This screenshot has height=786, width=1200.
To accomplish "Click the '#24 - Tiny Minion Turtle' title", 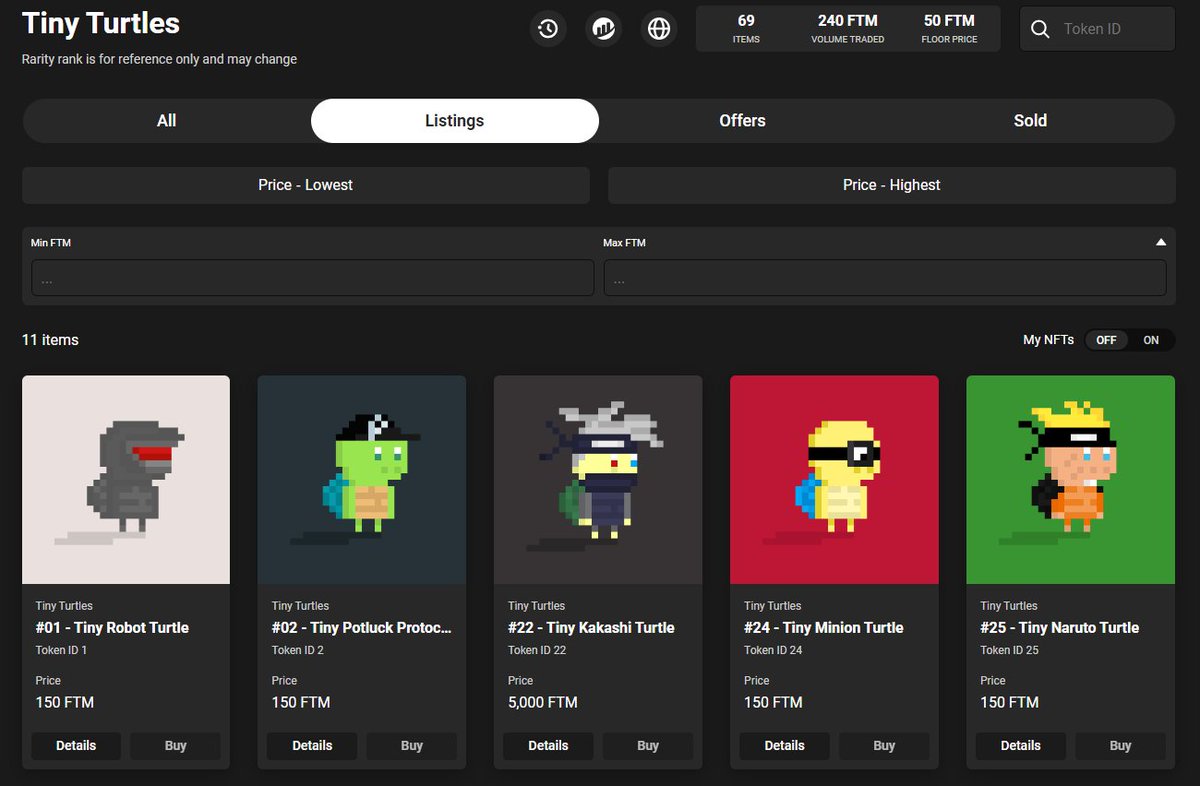I will (824, 628).
